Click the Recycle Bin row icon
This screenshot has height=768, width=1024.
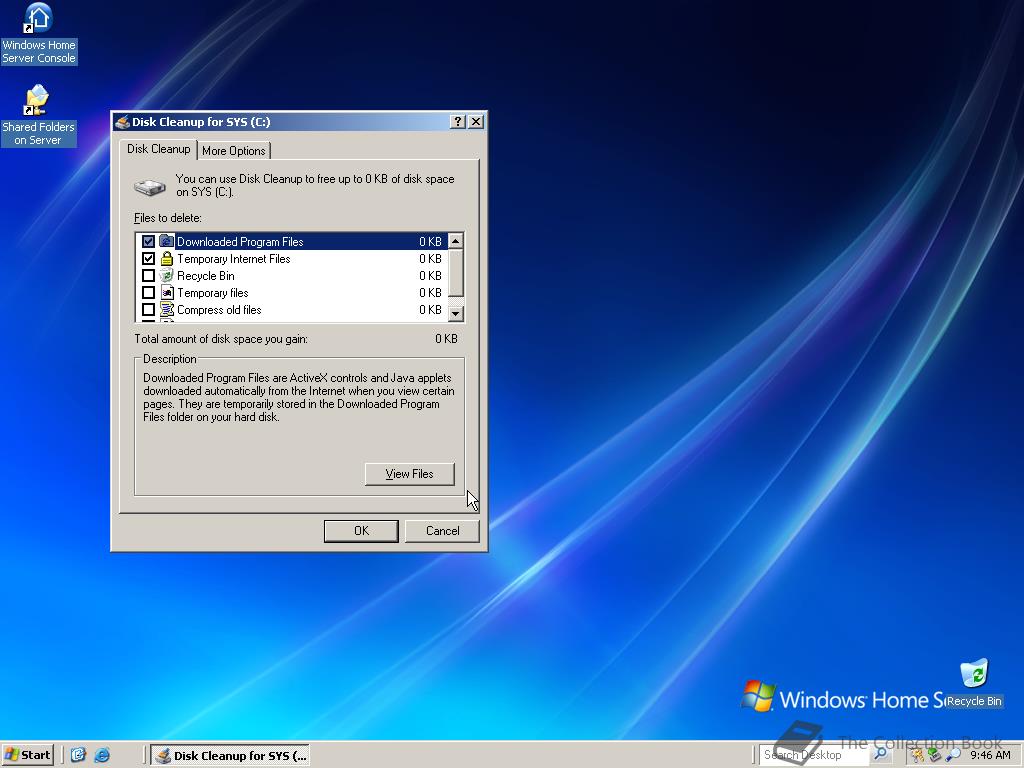coord(167,276)
